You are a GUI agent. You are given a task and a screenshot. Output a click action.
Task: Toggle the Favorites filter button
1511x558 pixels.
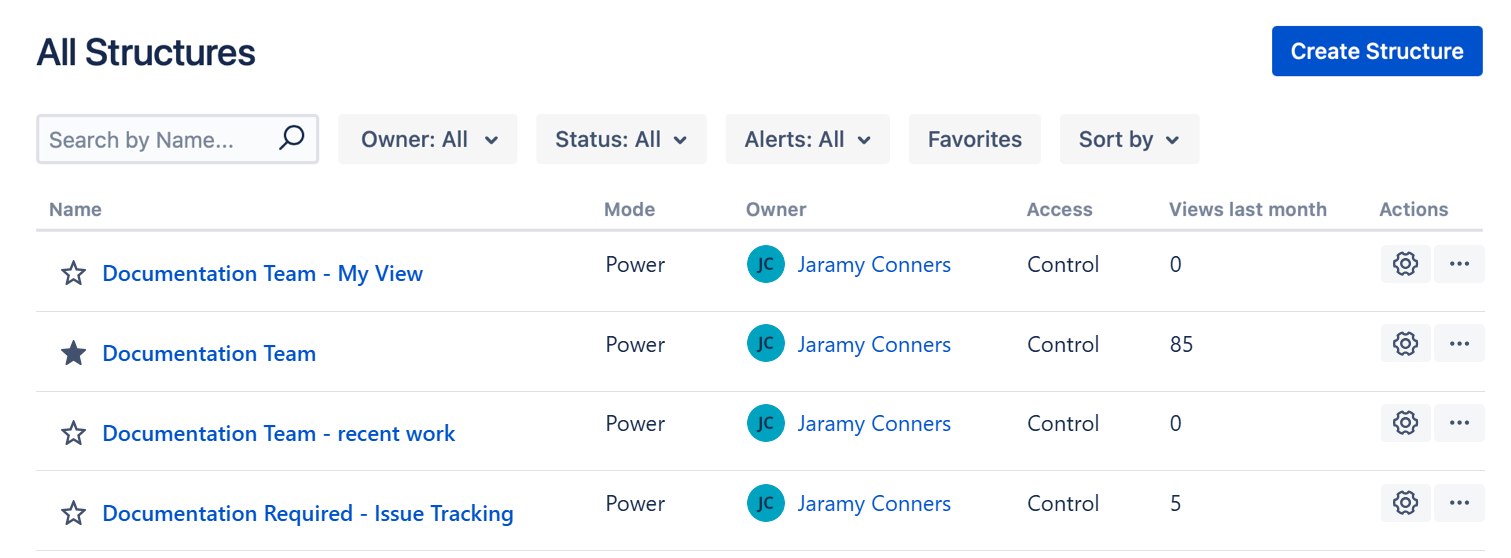[974, 139]
